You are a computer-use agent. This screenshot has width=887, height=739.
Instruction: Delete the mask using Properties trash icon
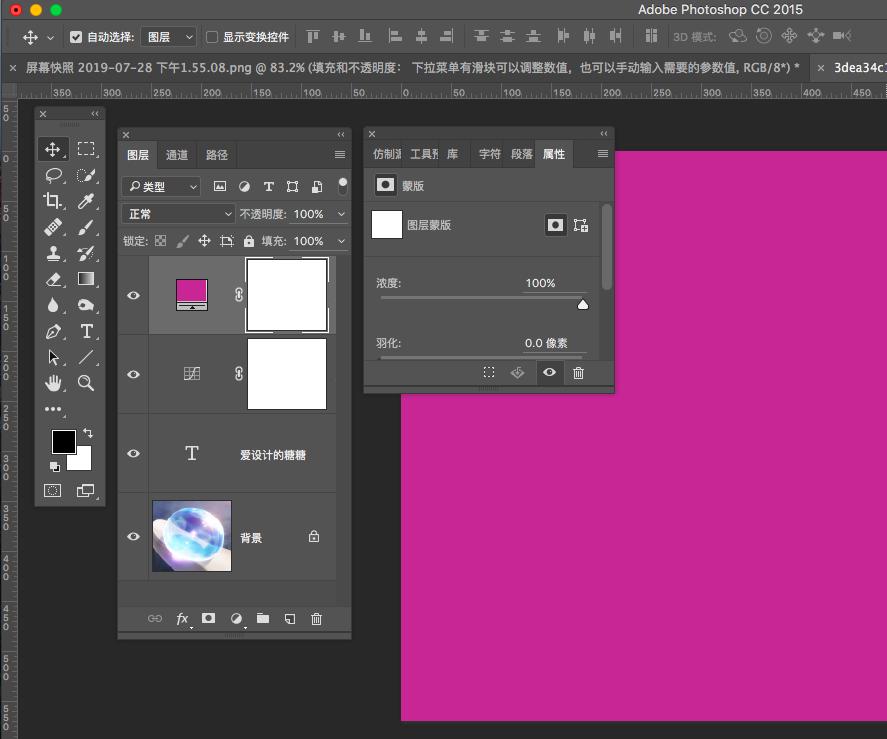pyautogui.click(x=578, y=373)
